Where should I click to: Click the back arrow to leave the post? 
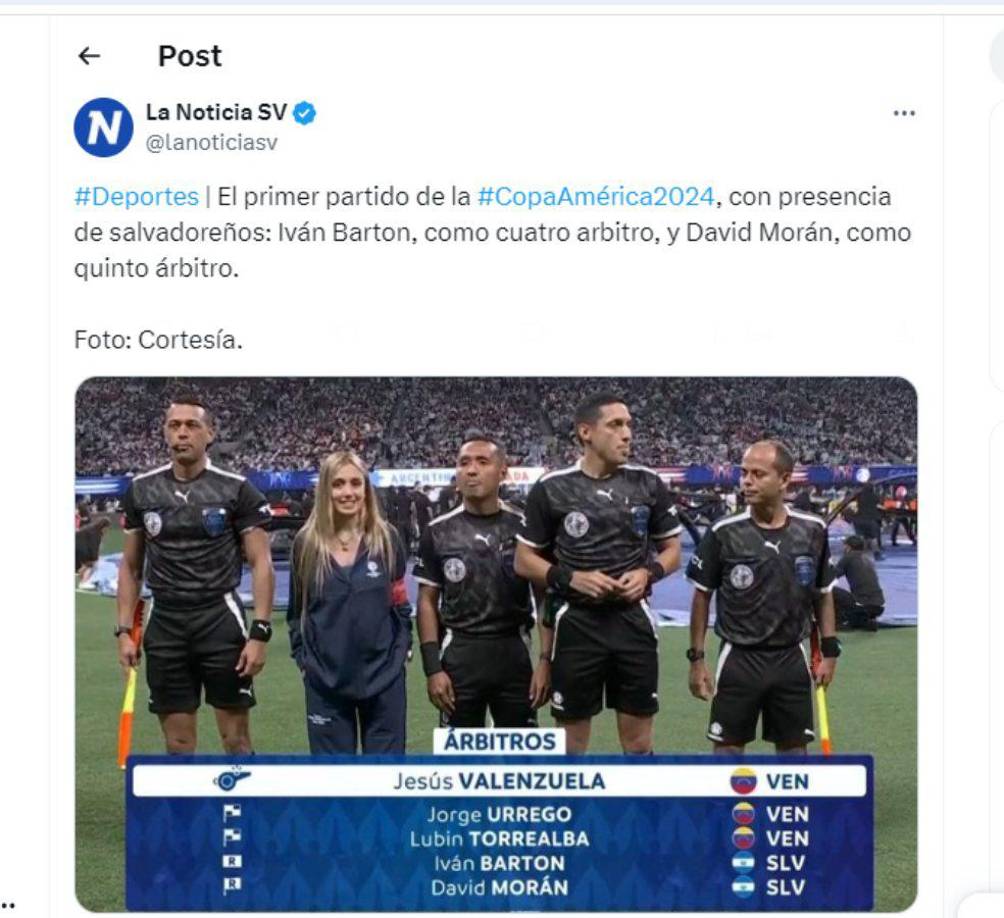click(x=88, y=56)
